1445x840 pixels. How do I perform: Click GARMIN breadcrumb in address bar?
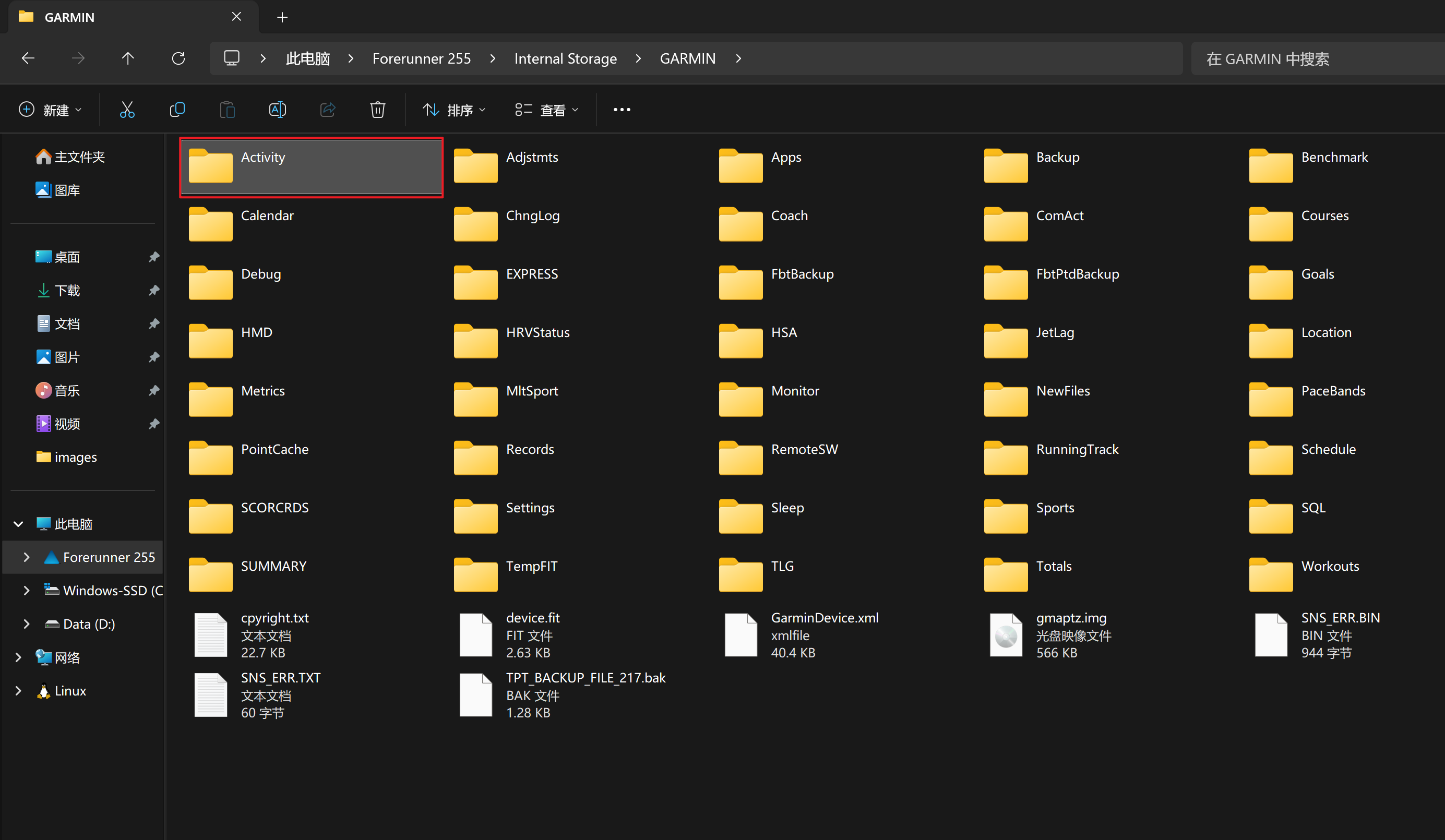click(x=687, y=58)
